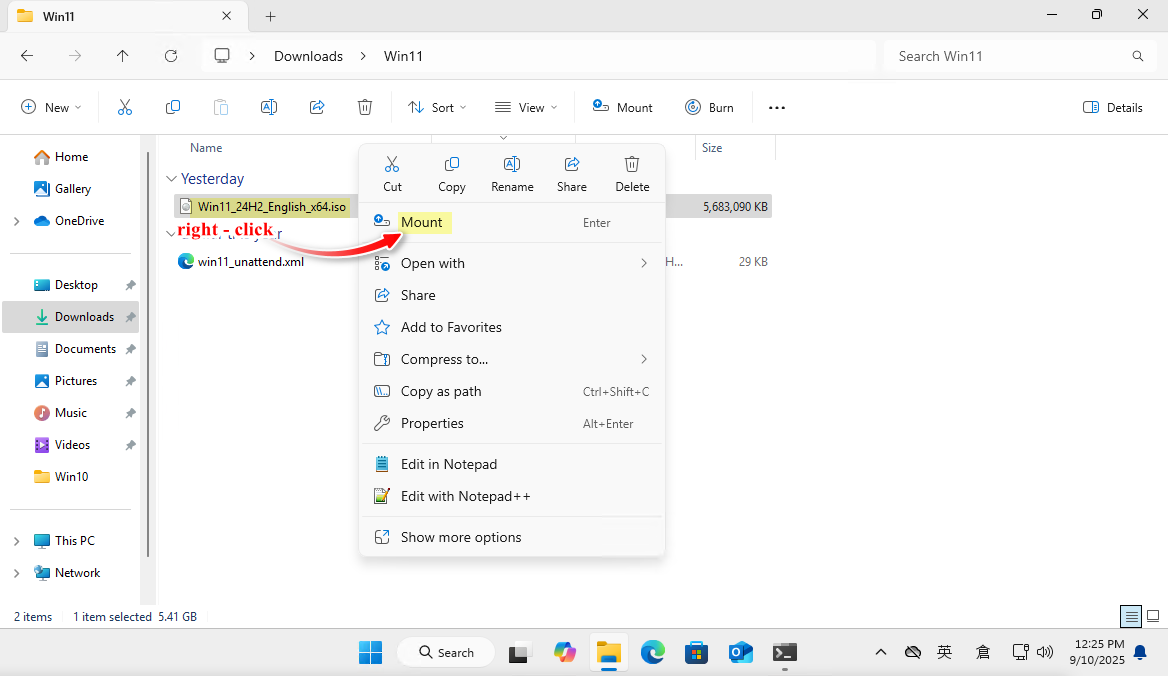Click Downloads in the address breadcrumb
This screenshot has height=676, width=1168.
tap(308, 56)
